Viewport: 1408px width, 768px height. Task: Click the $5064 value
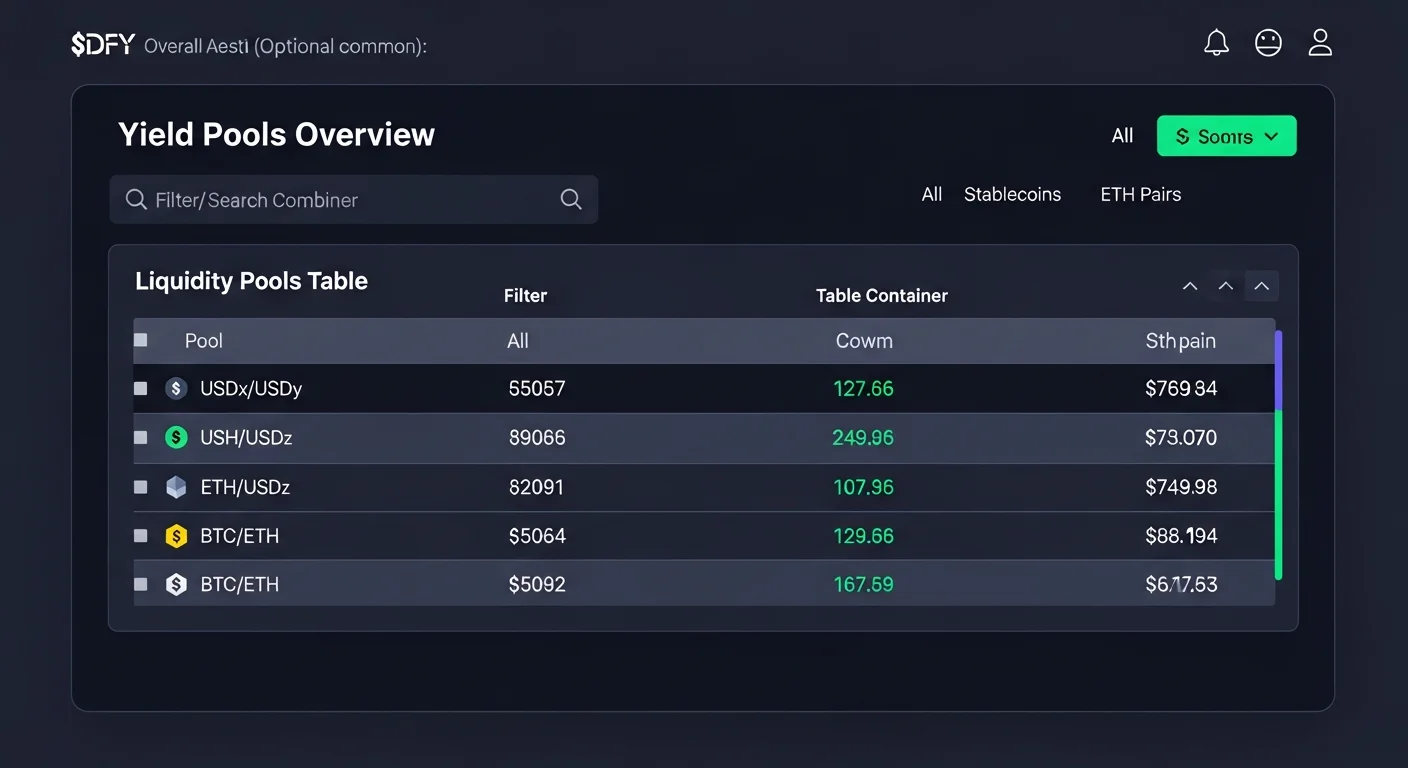click(x=537, y=536)
